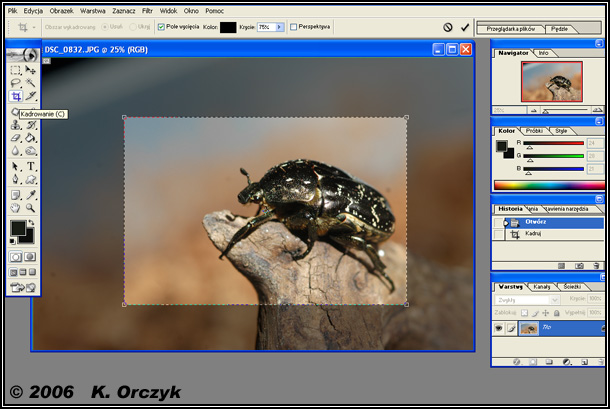Enable the 'Perspektywa' checkbox
The image size is (610, 409).
coord(293,27)
